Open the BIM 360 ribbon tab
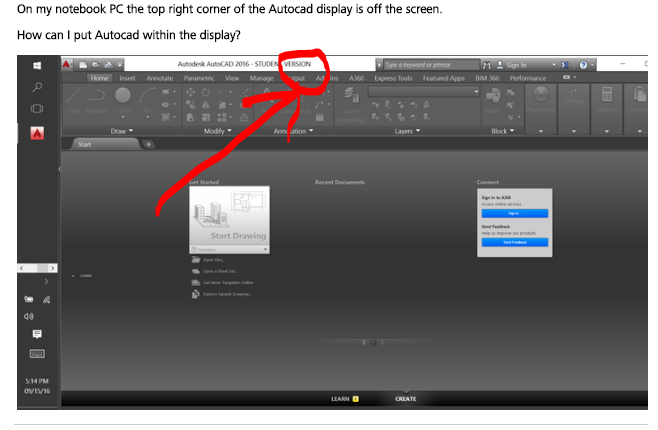This screenshot has height=430, width=658. click(487, 78)
